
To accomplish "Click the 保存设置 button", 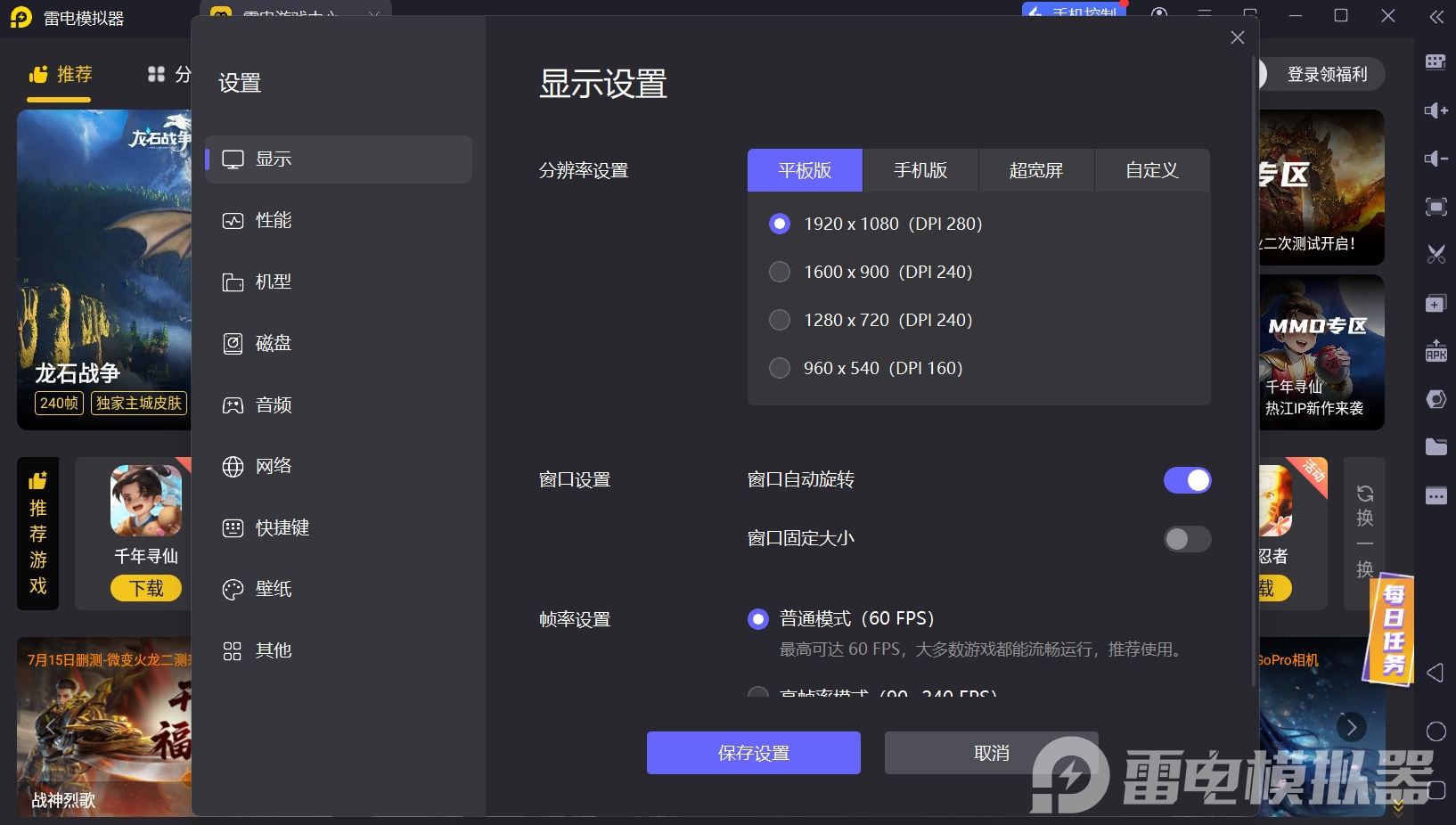I will (754, 753).
